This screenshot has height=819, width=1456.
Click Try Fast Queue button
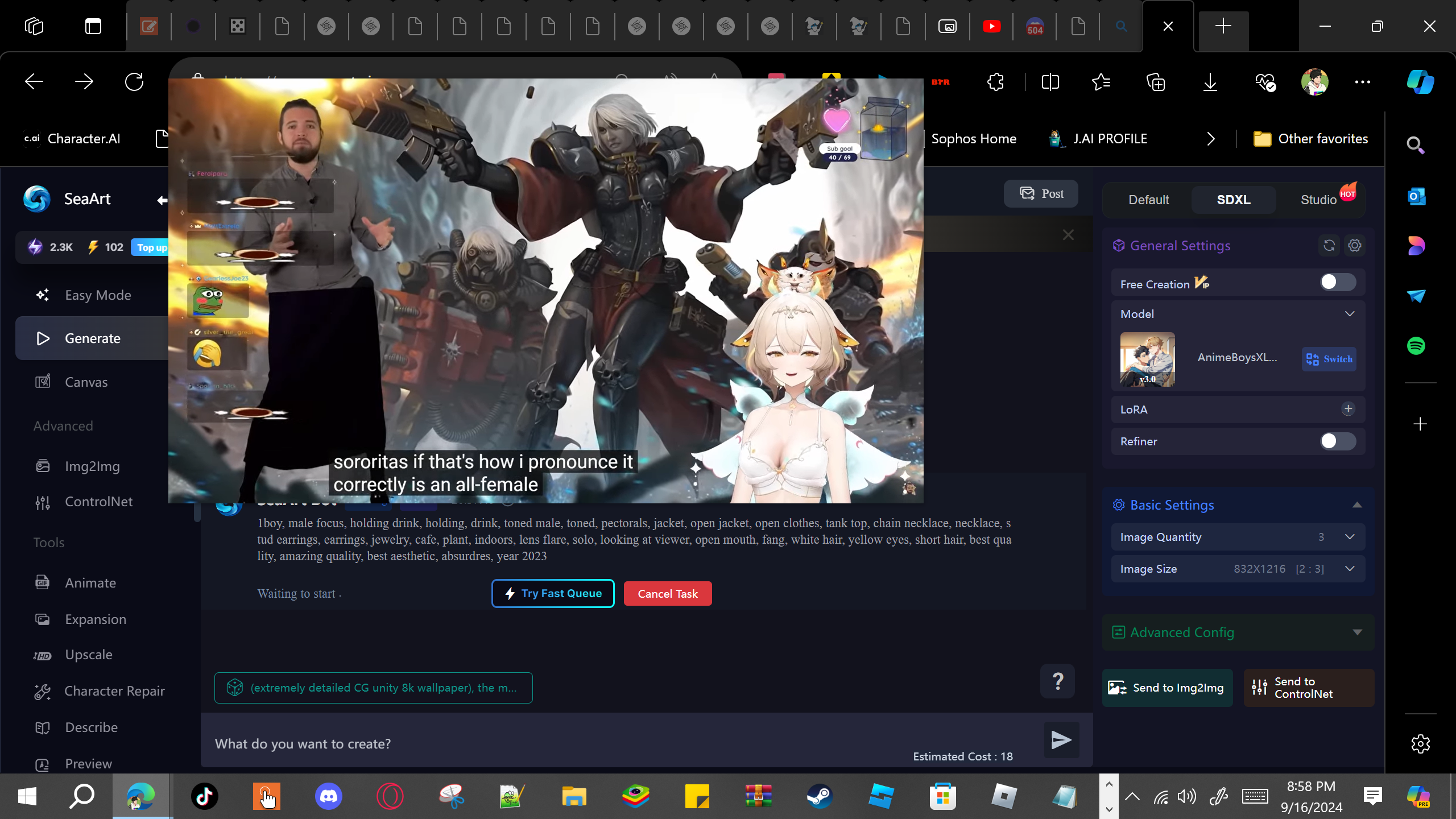(553, 594)
